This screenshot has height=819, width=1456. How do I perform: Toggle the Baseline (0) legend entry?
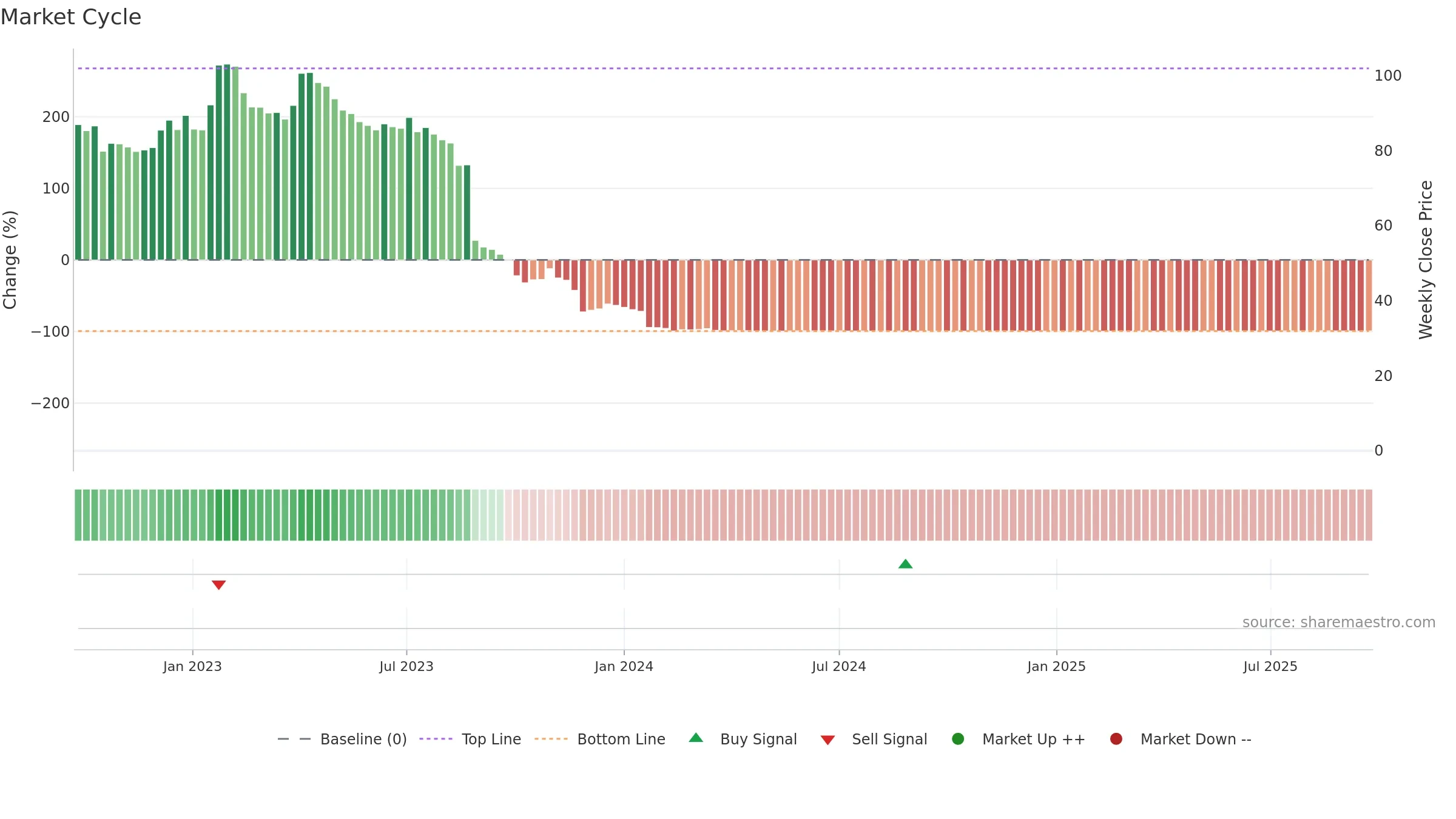pos(342,739)
